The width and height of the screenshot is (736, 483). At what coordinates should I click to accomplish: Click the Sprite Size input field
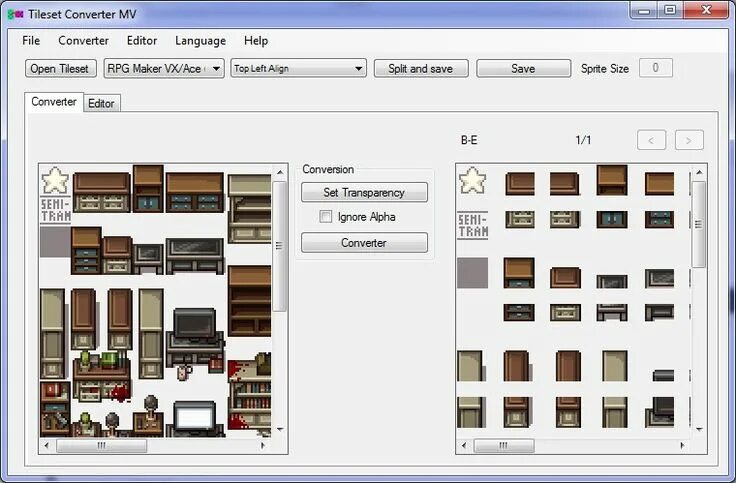click(x=656, y=68)
